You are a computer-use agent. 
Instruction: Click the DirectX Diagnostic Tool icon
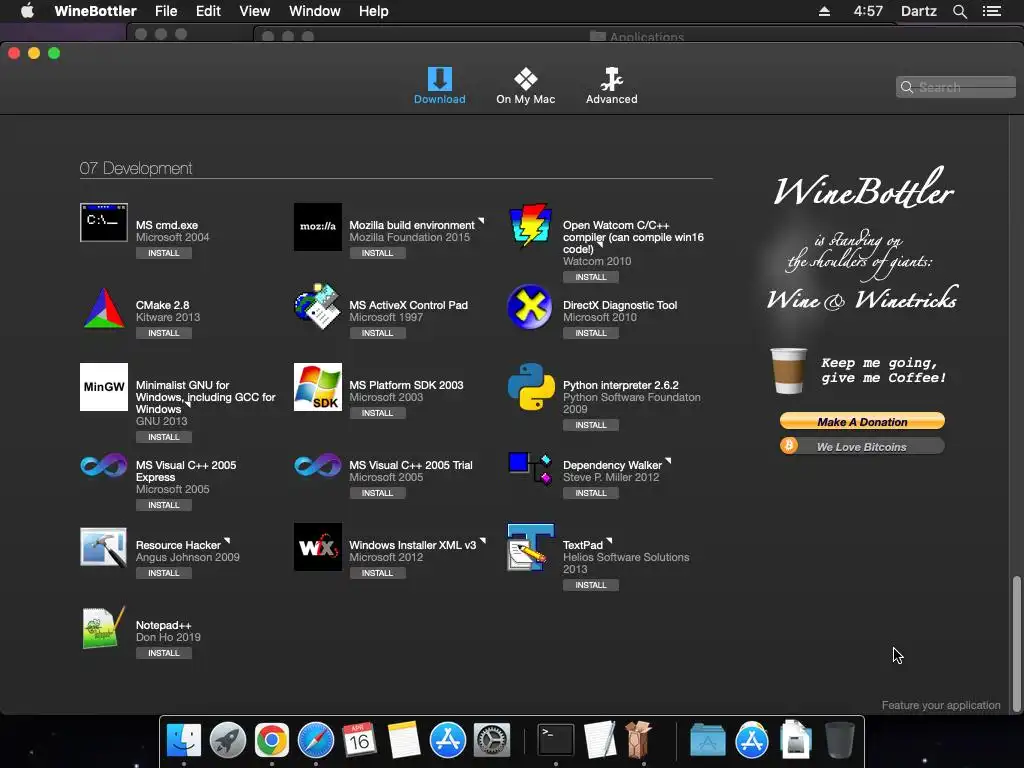(530, 306)
